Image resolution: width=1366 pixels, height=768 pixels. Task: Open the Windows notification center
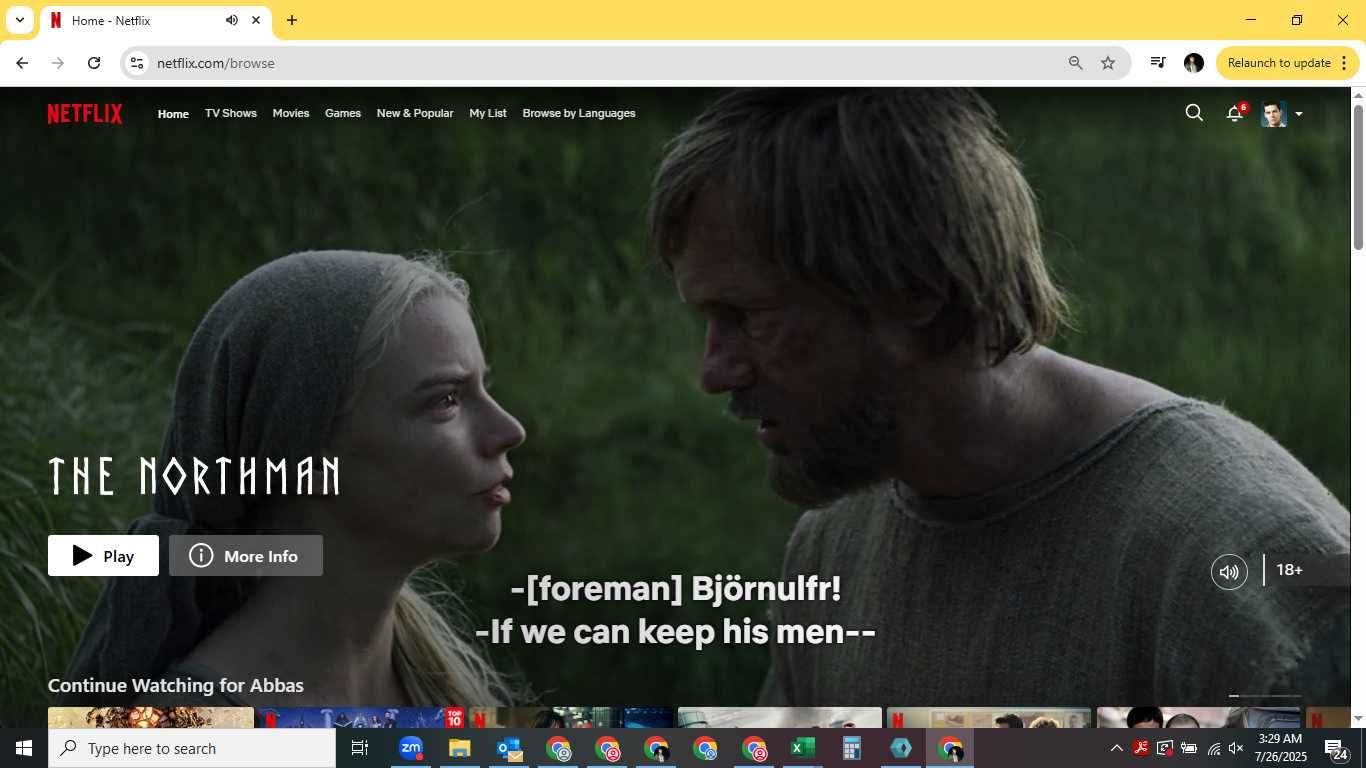tap(1336, 748)
